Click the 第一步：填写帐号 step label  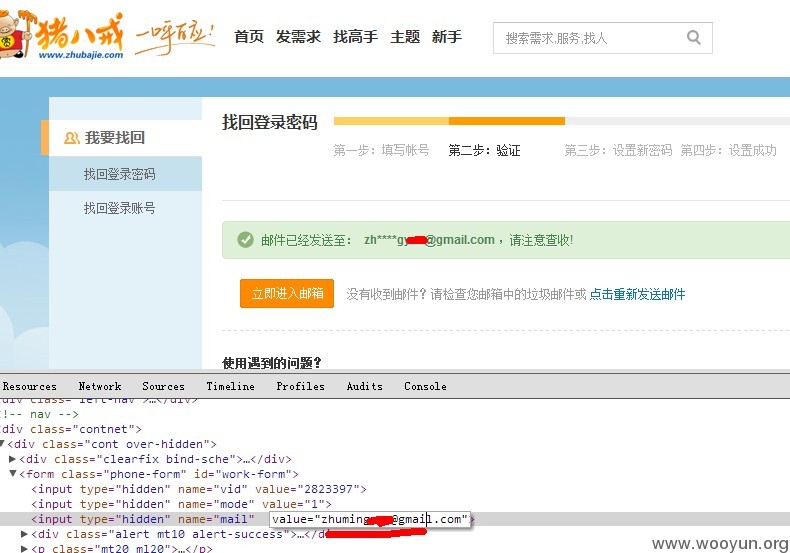[381, 150]
